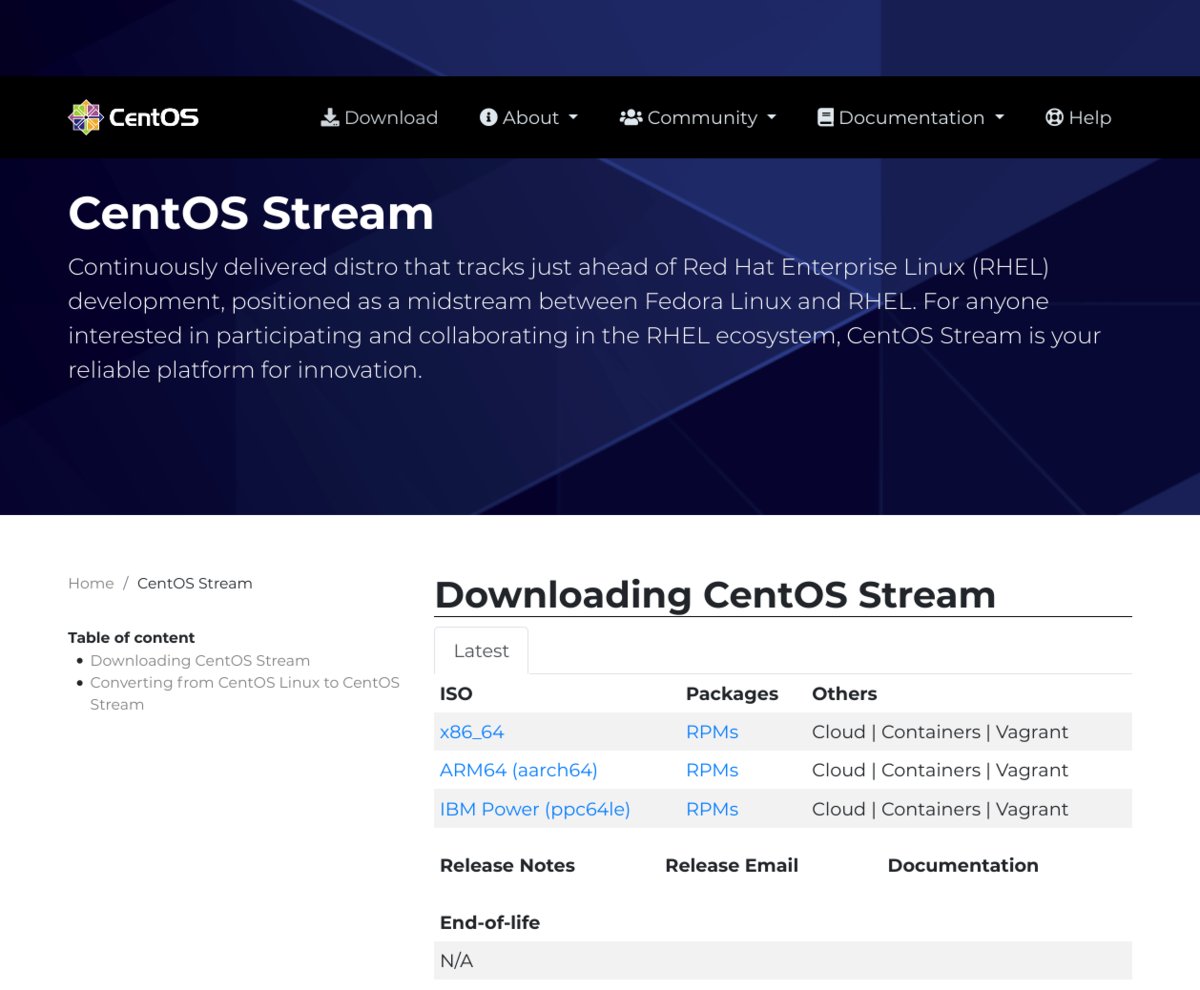The width and height of the screenshot is (1200, 990).
Task: Download the IBM Power (ppc64le) ISO
Action: (x=535, y=809)
